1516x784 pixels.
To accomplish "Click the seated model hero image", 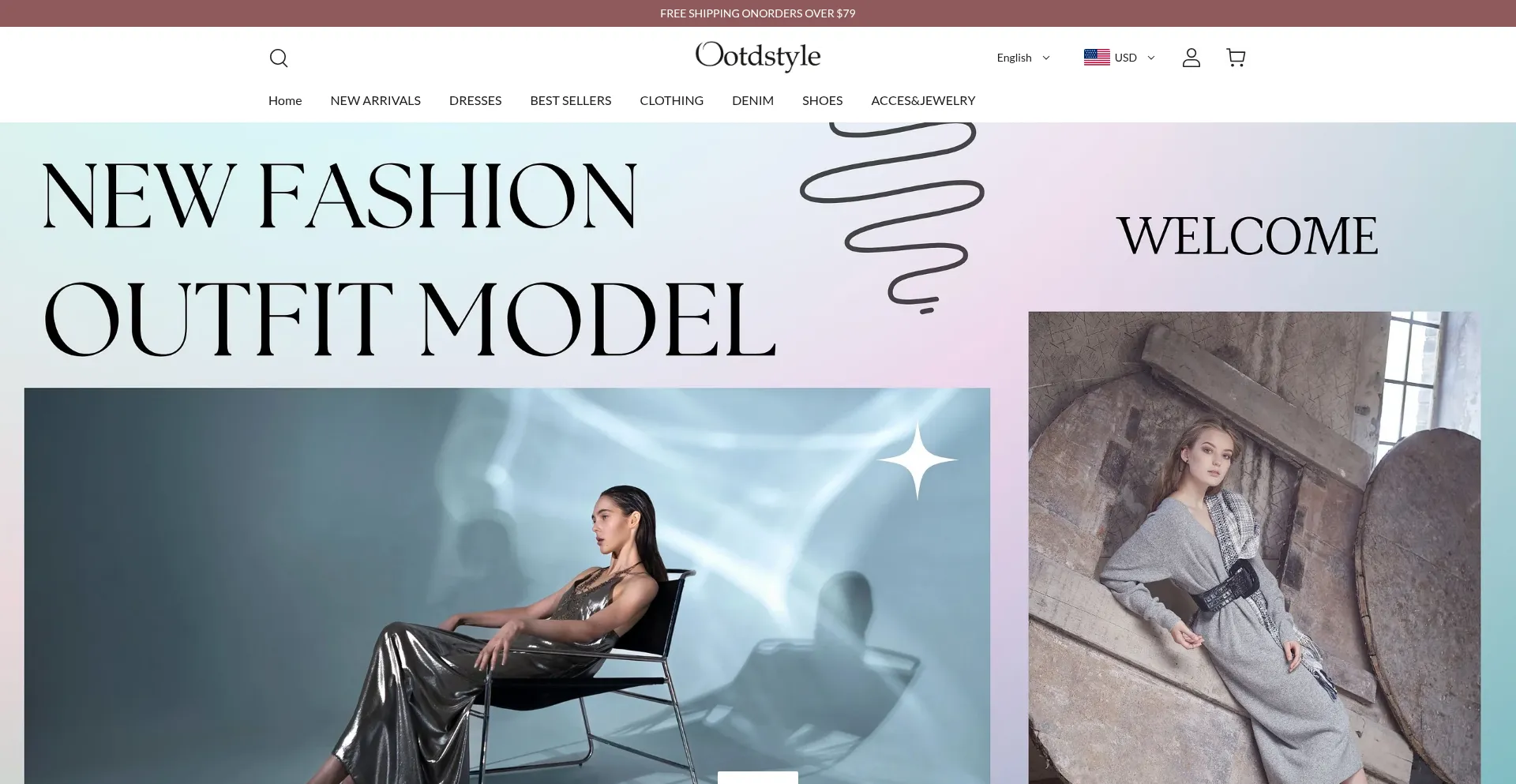I will coord(507,586).
